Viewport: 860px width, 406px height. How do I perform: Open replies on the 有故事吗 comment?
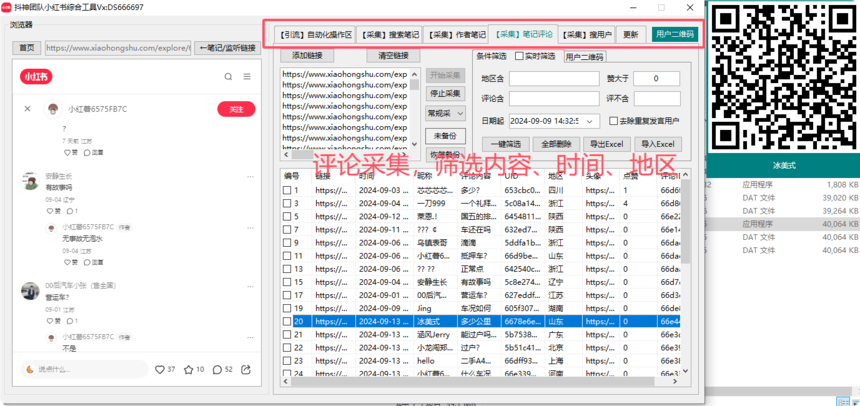pos(72,211)
